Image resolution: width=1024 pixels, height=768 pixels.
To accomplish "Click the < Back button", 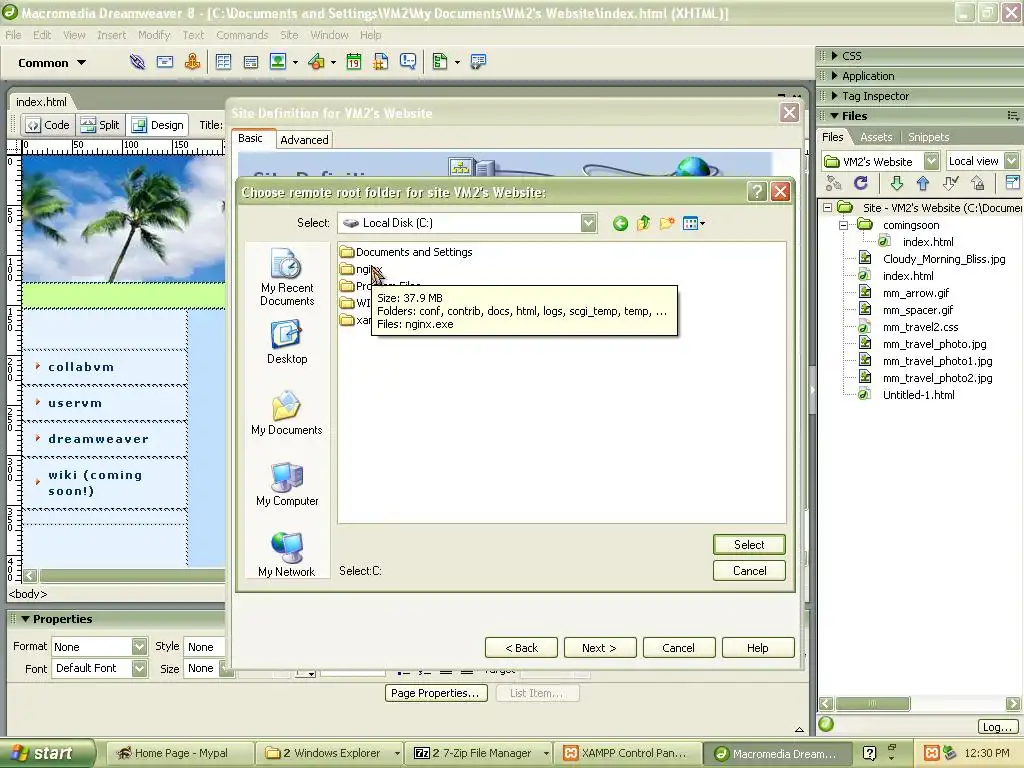I will click(x=521, y=648).
